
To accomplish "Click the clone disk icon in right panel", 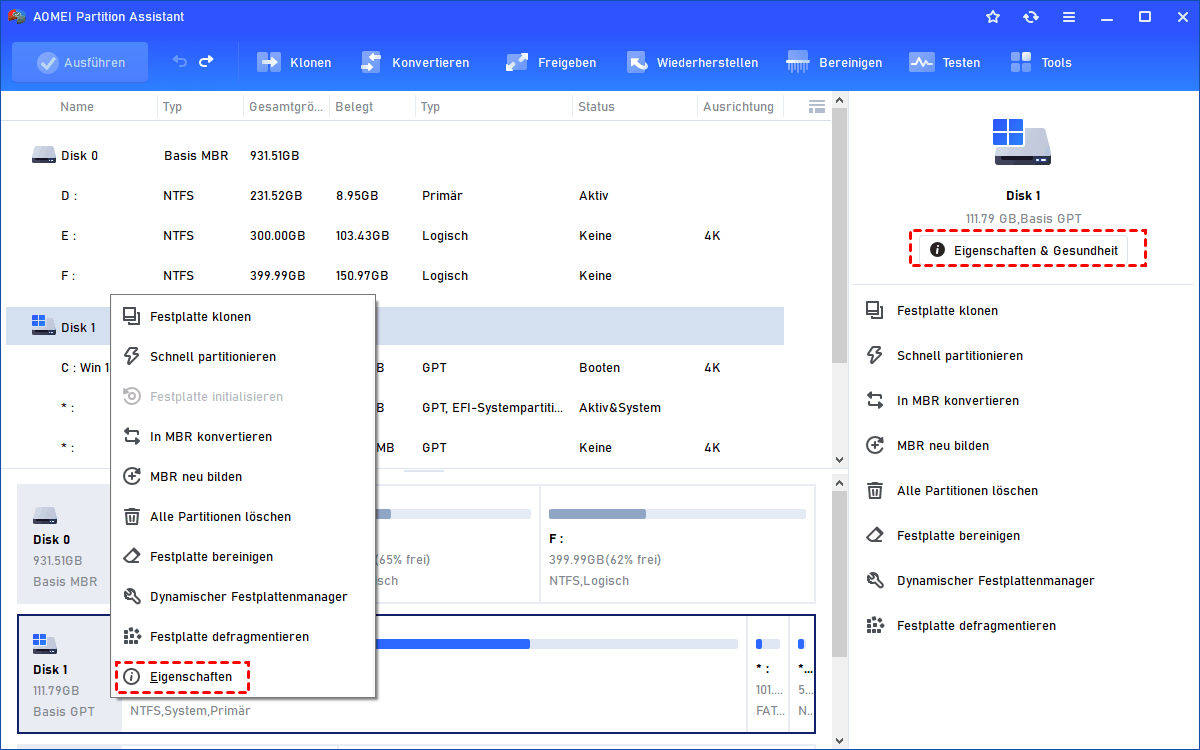I will click(x=875, y=310).
